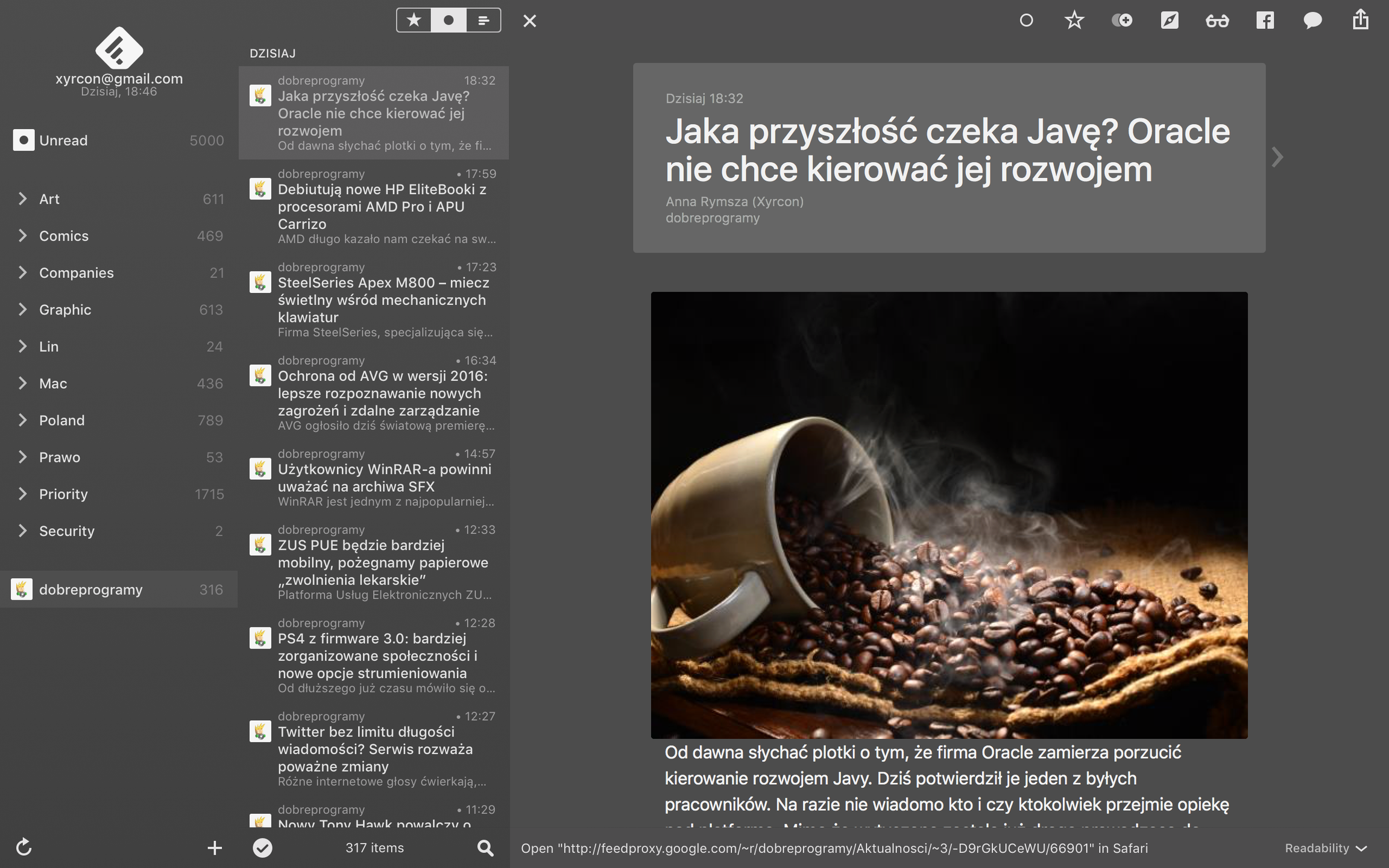Click the feedproxy URL in status bar
The height and width of the screenshot is (868, 1389).
825,848
